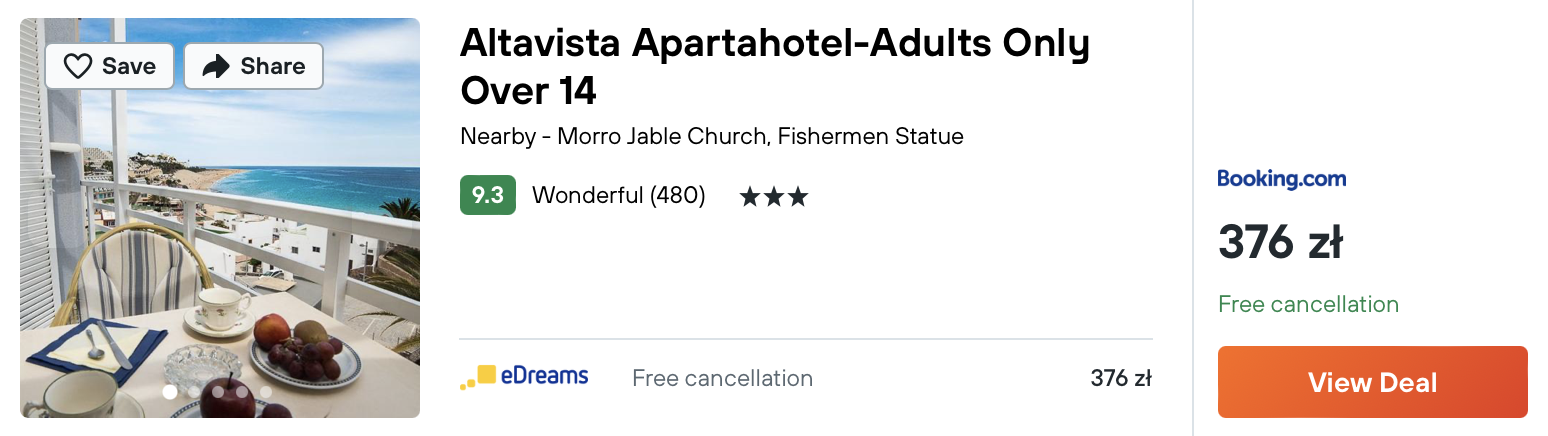This screenshot has width=1548, height=436.
Task: Open the Altavista Apartahotel title link
Action: [775, 66]
